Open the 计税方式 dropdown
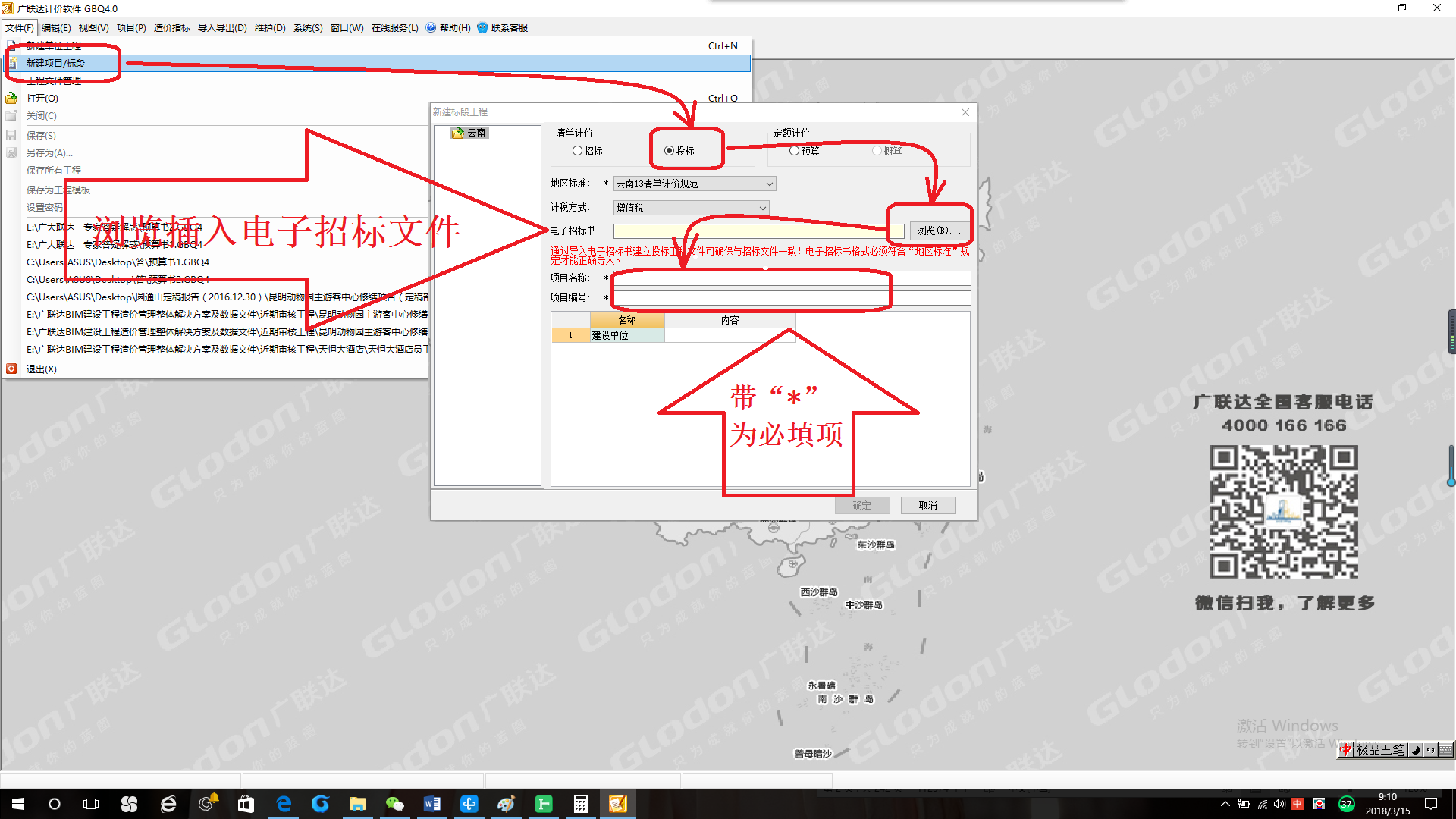Viewport: 1456px width, 819px height. click(691, 208)
